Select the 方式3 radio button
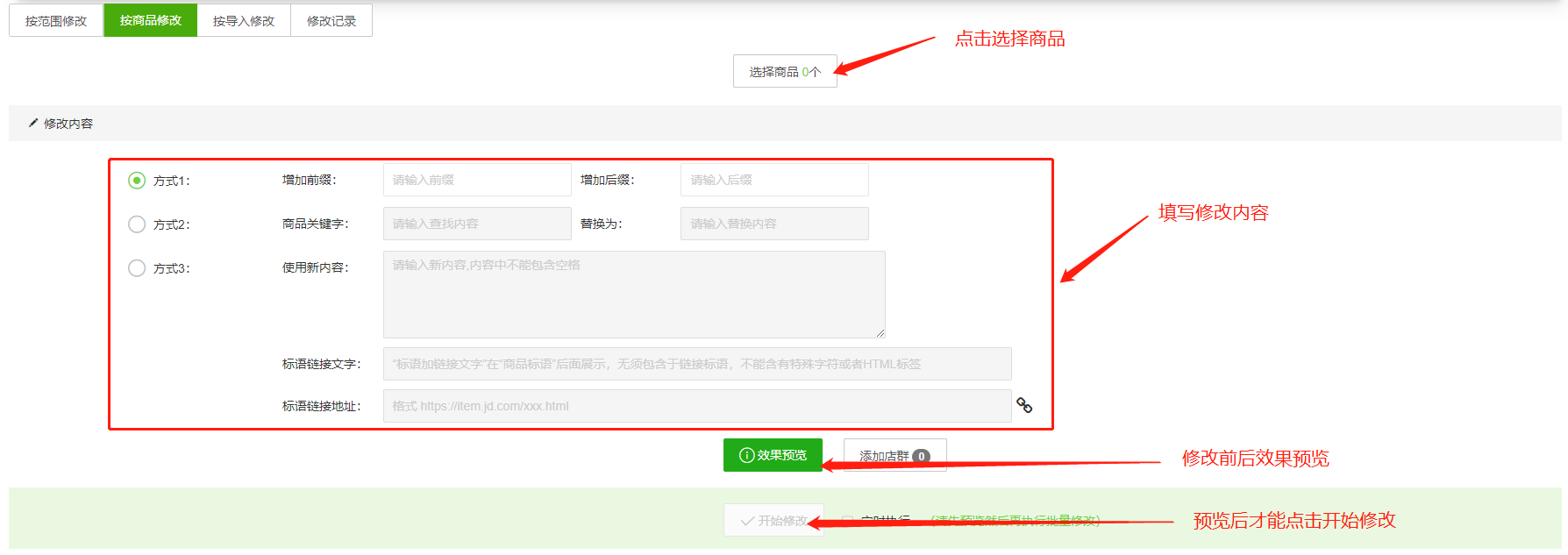The image size is (1568, 555). point(137,268)
